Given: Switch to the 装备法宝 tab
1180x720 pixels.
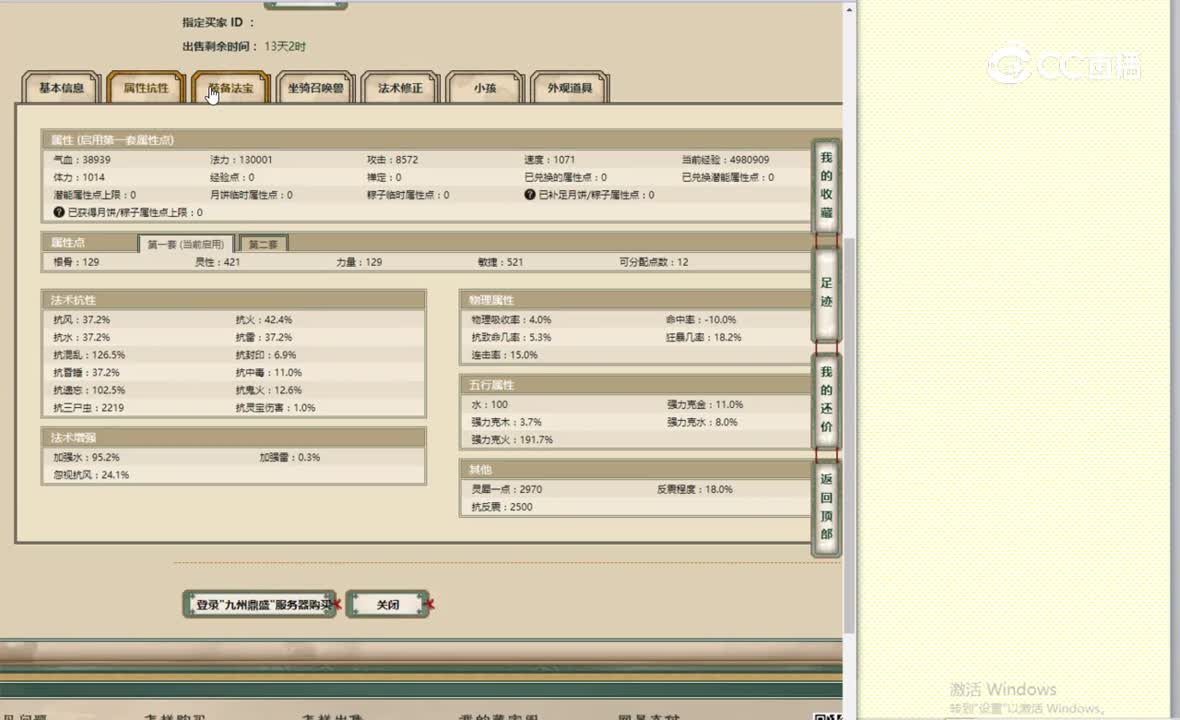Looking at the screenshot, I should point(230,88).
